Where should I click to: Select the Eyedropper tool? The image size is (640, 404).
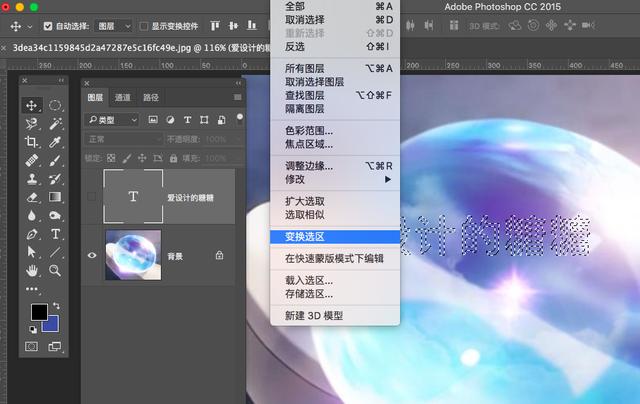pyautogui.click(x=55, y=142)
